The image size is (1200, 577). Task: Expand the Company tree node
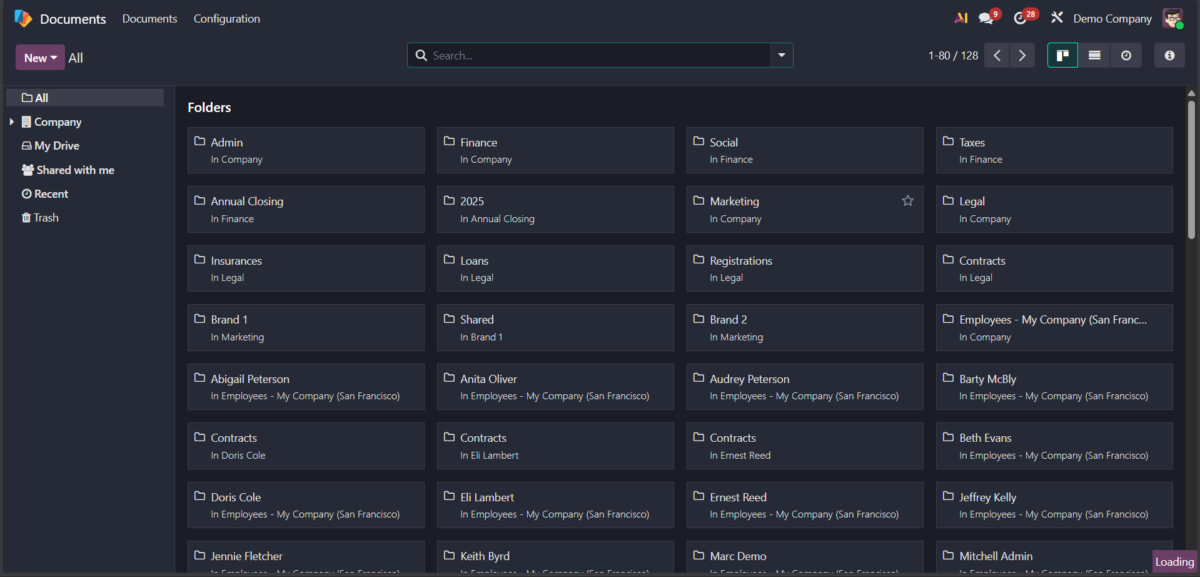[x=11, y=122]
